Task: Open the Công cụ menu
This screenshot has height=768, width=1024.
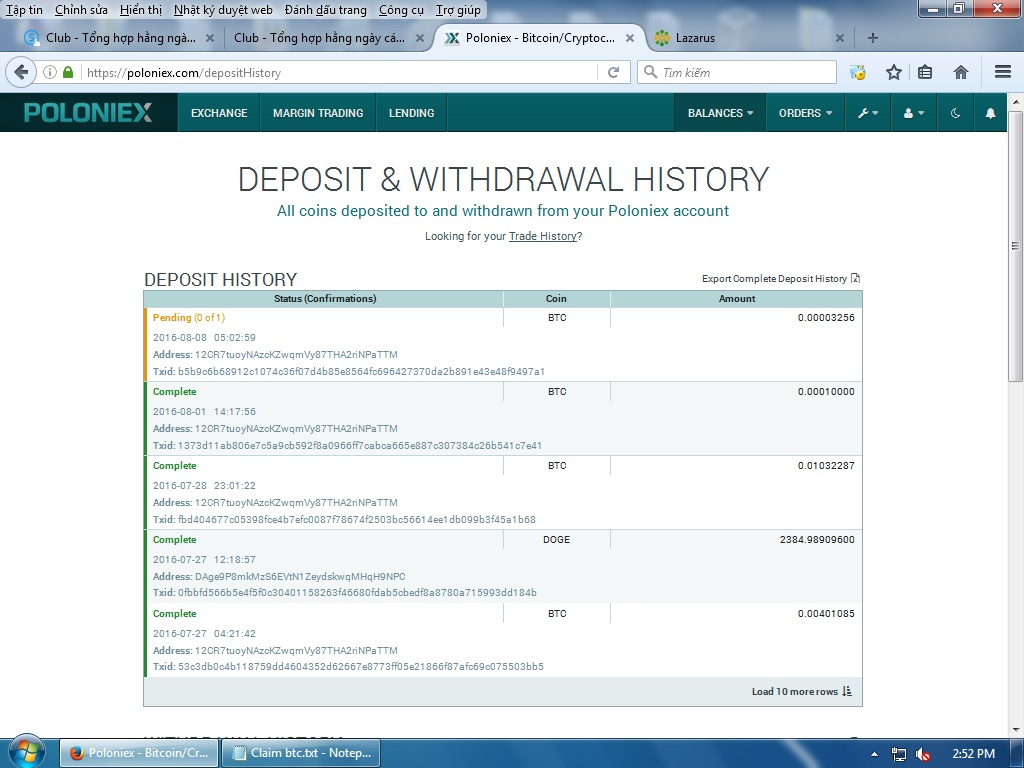Action: tap(401, 10)
